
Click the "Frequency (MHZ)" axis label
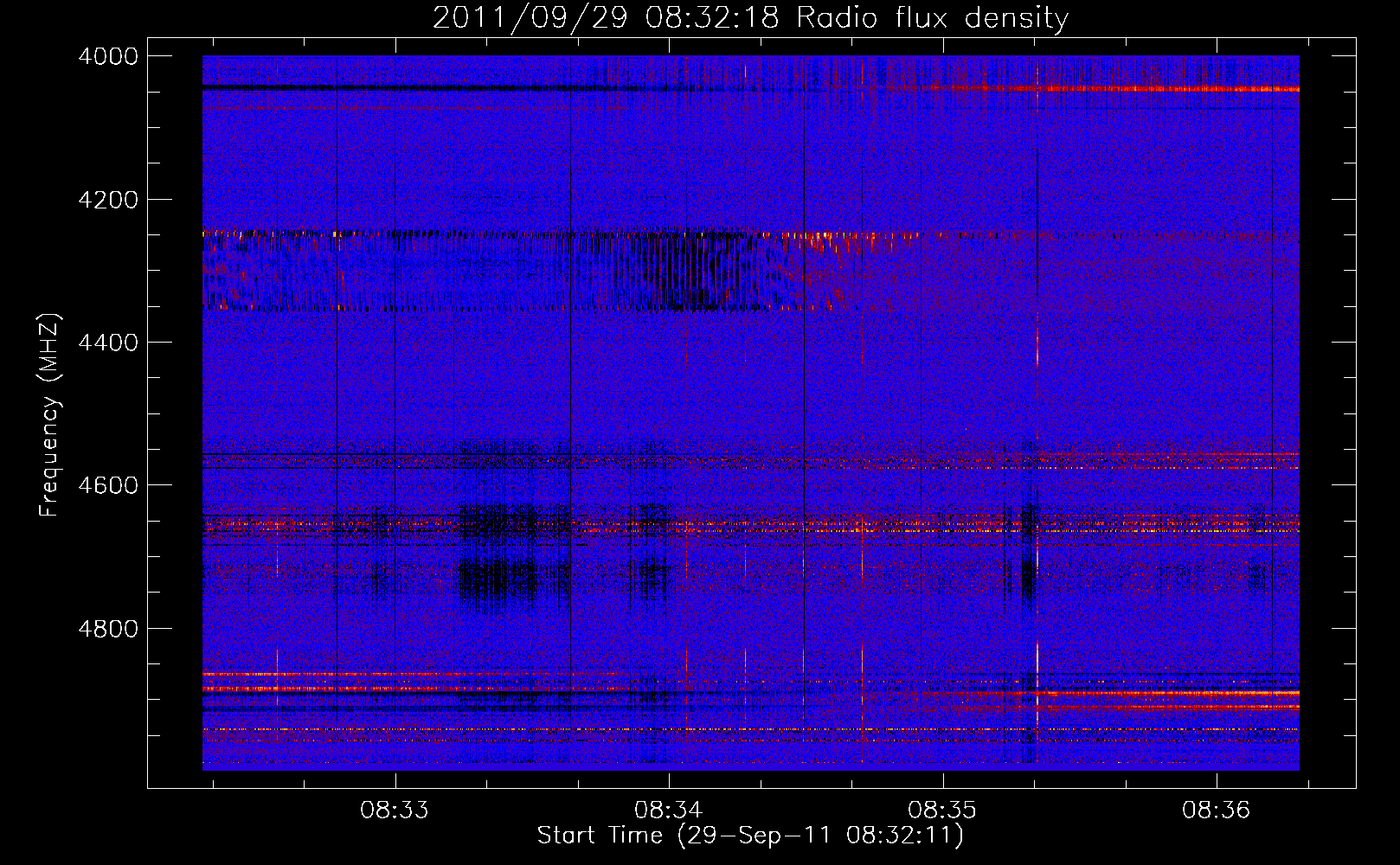click(50, 414)
